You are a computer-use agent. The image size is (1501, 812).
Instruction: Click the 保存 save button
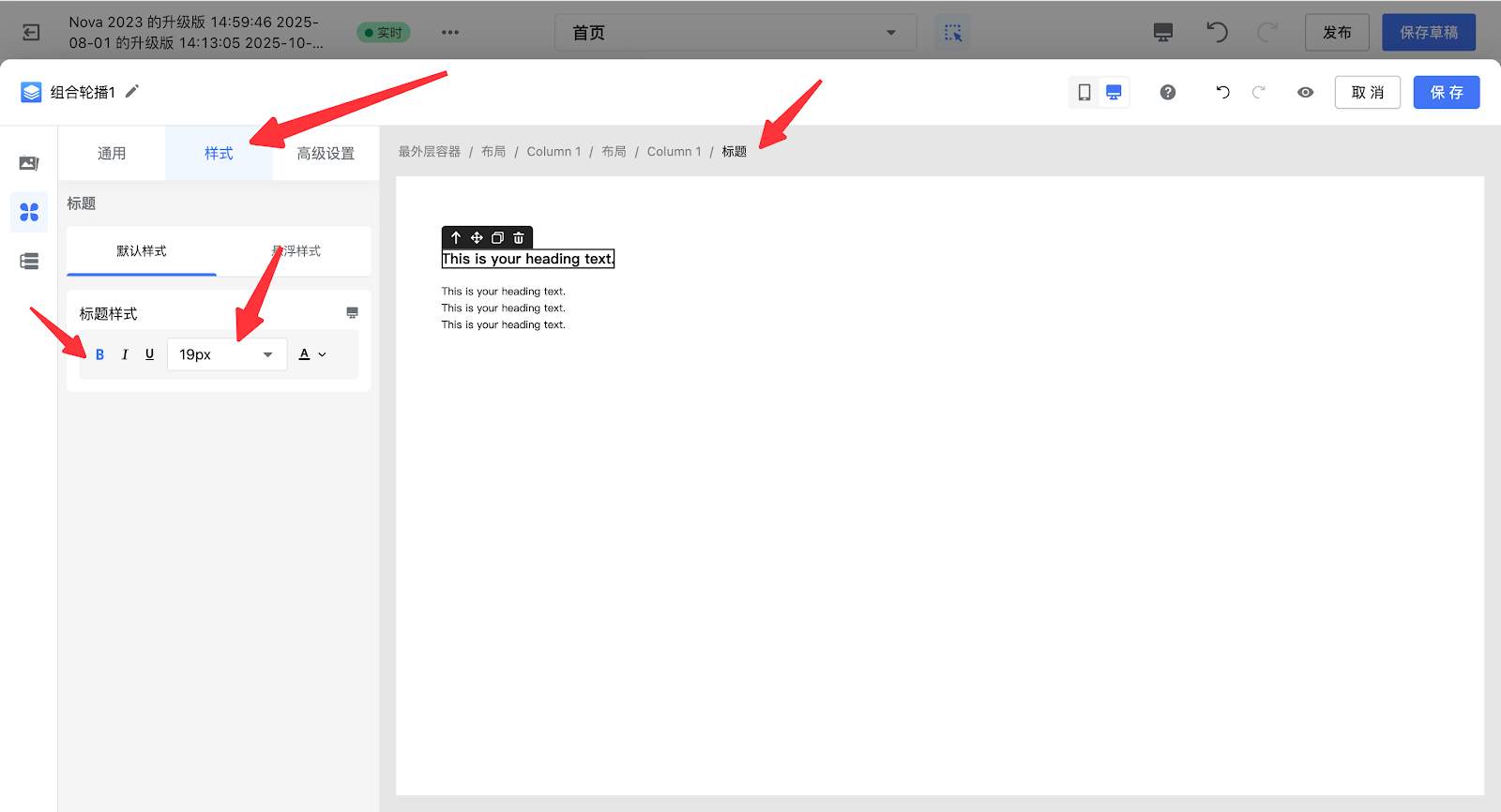1446,93
